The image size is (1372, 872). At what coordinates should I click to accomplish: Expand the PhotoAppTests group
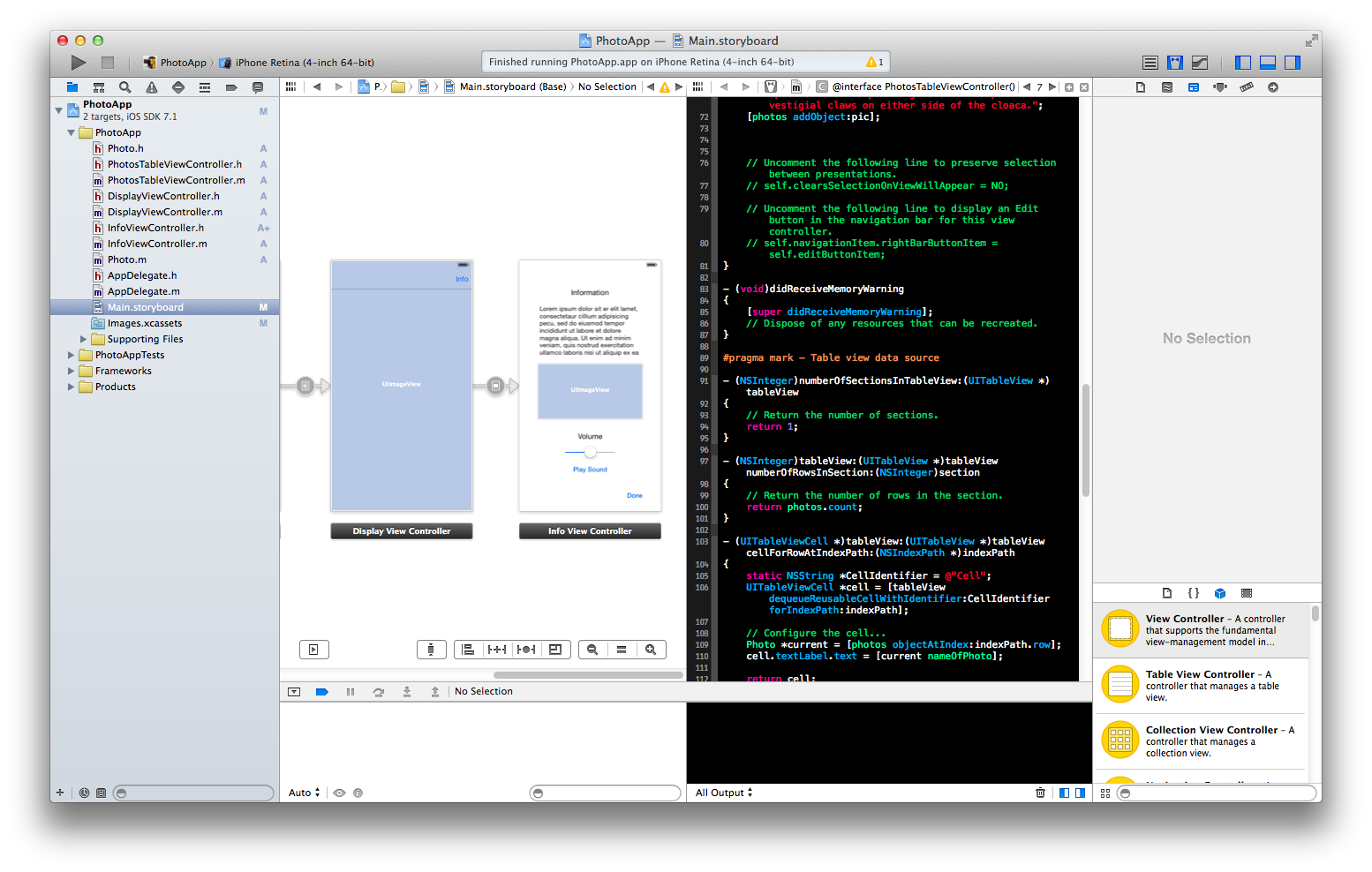click(72, 355)
